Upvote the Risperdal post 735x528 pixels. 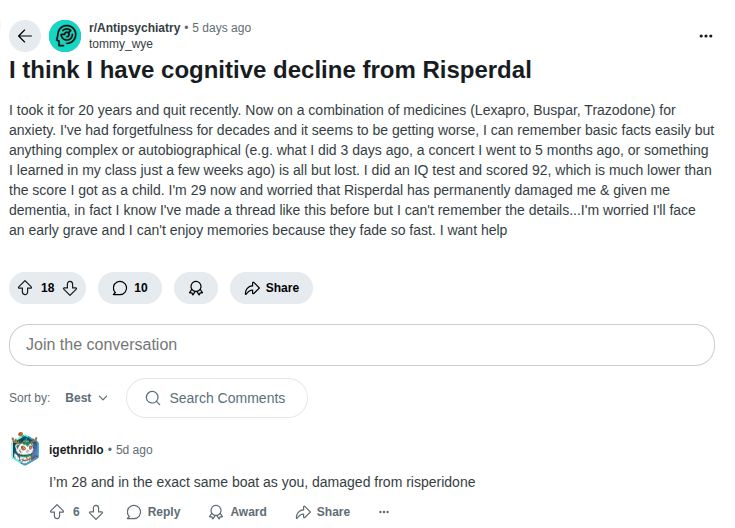coord(26,288)
